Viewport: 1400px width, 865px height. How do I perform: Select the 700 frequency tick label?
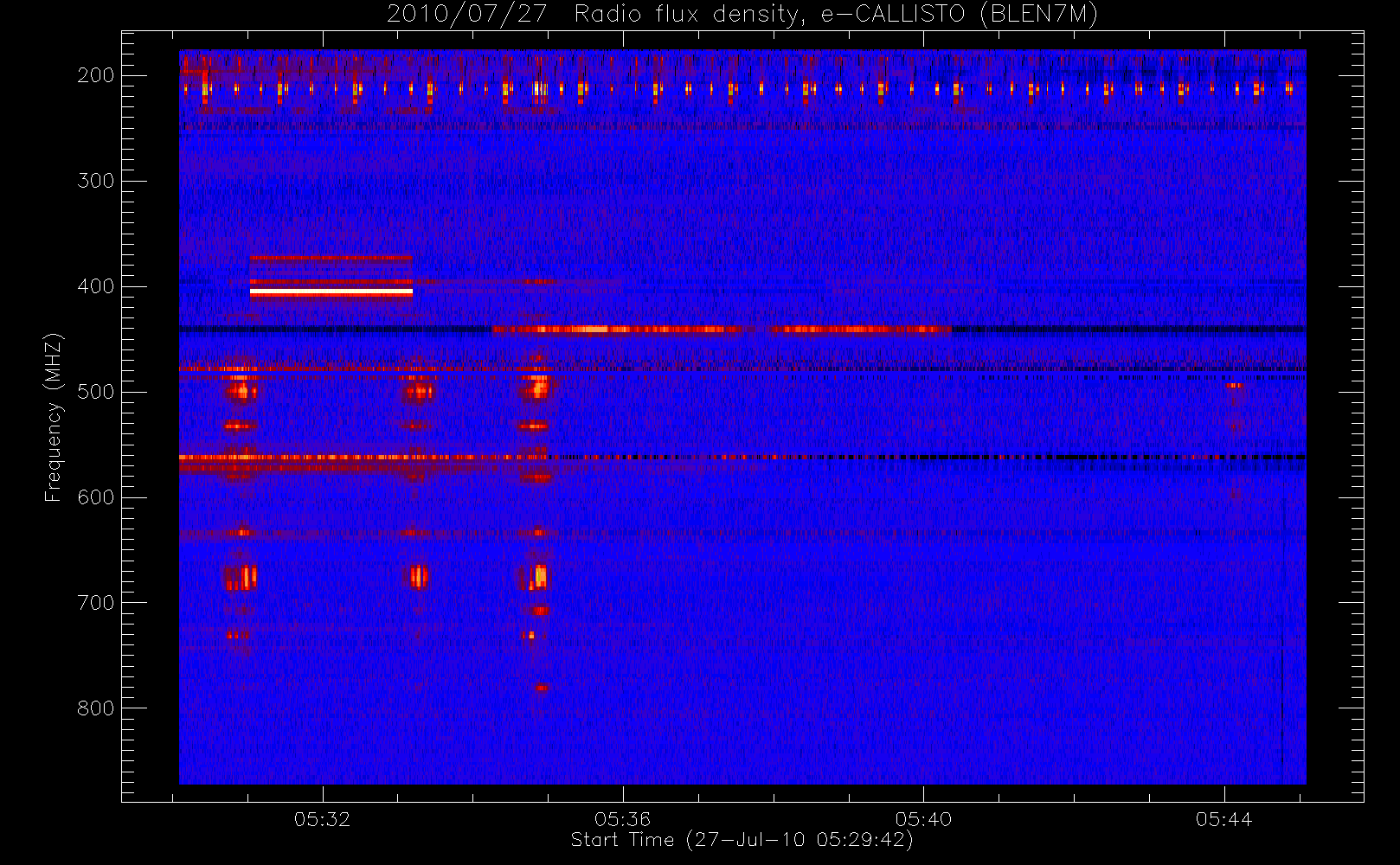click(x=95, y=603)
